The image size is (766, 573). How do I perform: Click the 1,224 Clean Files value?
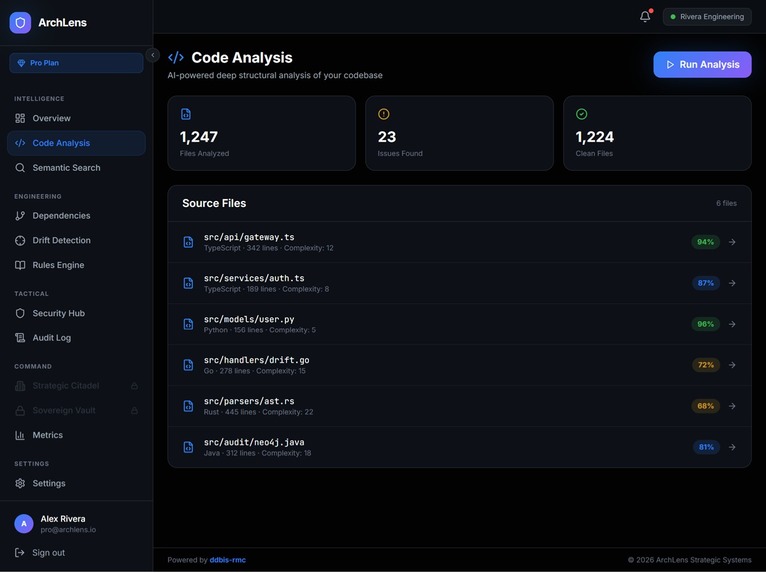coord(595,137)
